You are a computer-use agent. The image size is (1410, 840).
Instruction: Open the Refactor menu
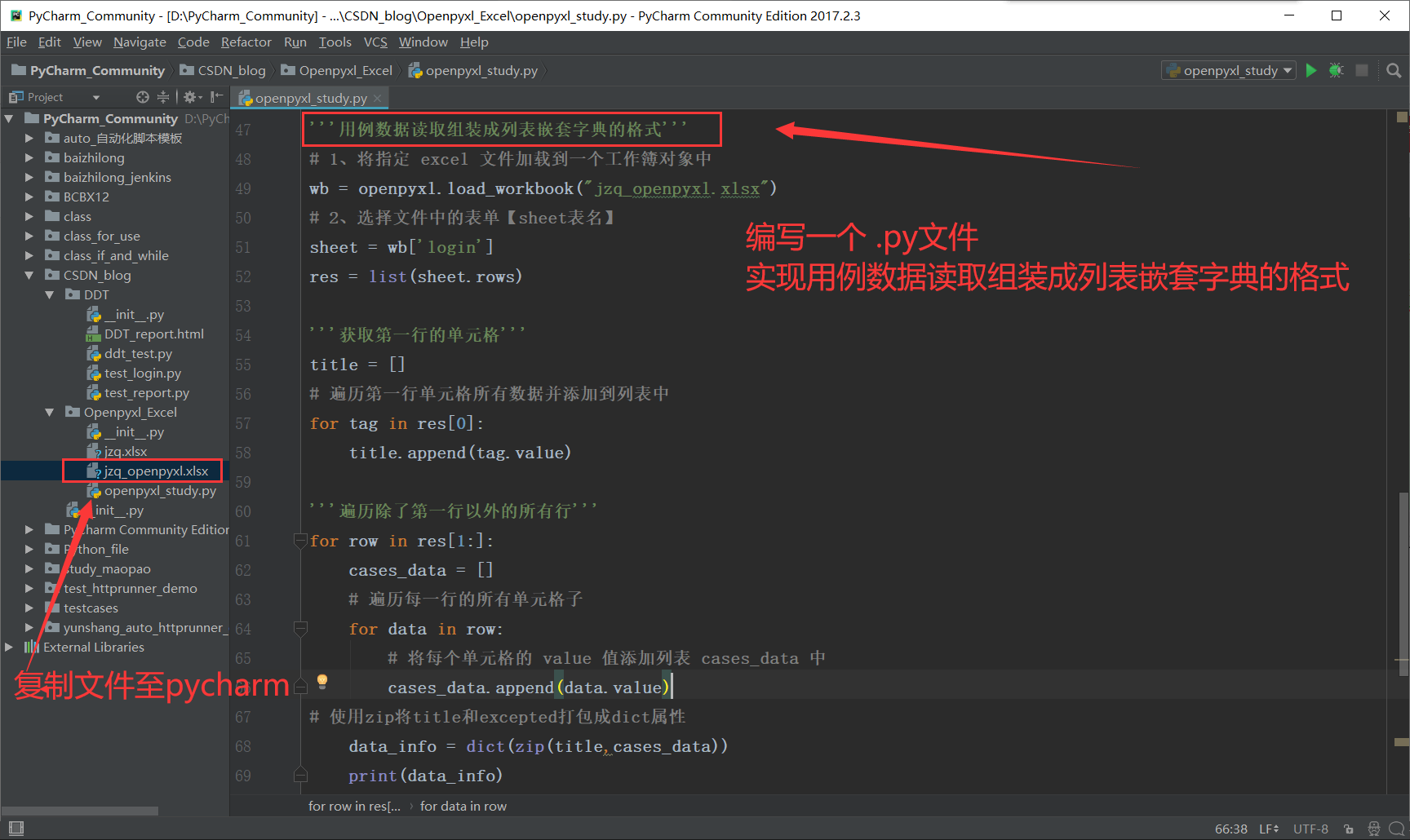pyautogui.click(x=246, y=42)
